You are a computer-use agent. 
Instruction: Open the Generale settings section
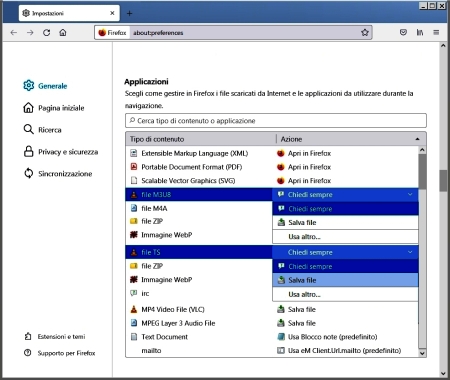pyautogui.click(x=45, y=86)
